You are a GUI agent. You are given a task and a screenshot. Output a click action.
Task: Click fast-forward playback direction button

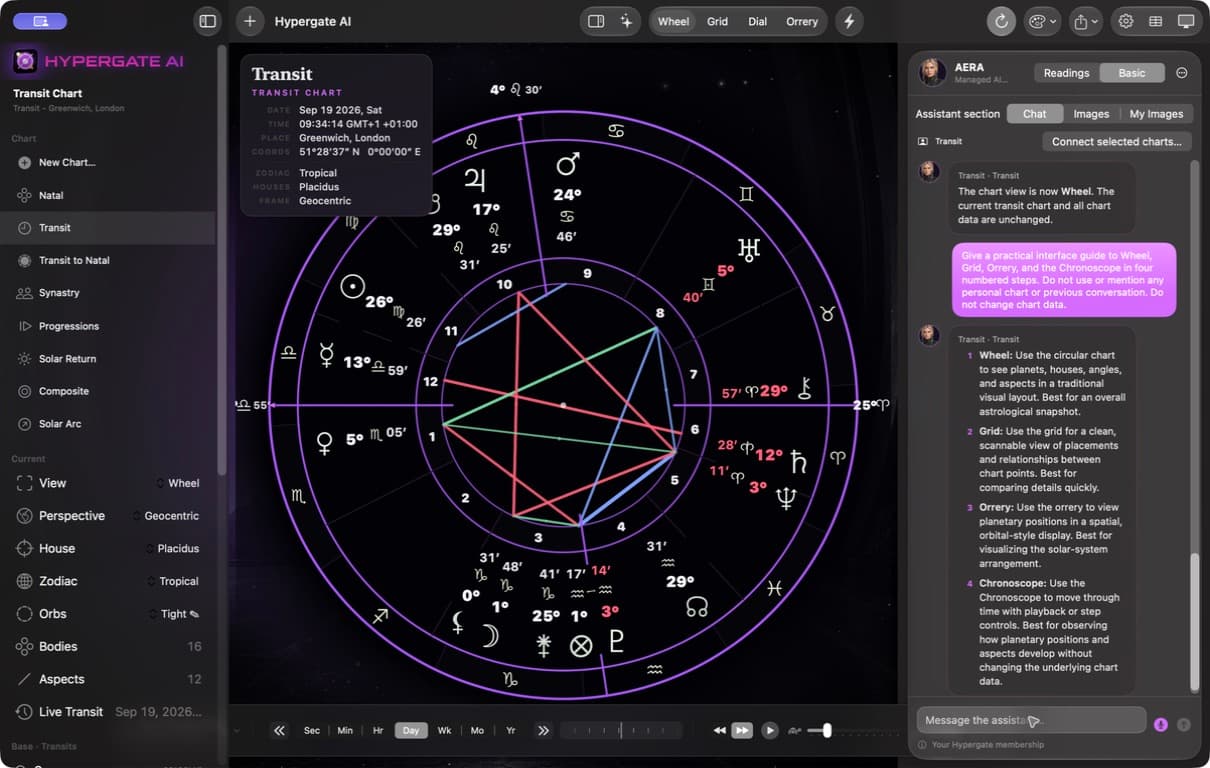(x=742, y=731)
